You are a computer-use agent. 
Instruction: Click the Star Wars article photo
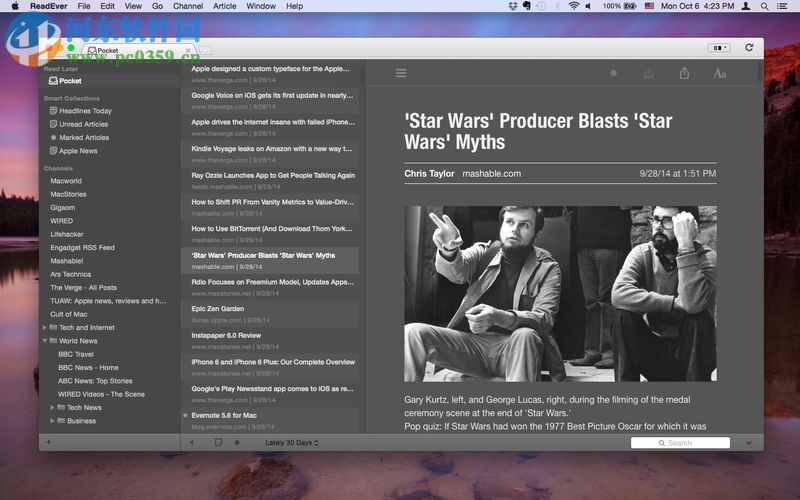click(560, 293)
